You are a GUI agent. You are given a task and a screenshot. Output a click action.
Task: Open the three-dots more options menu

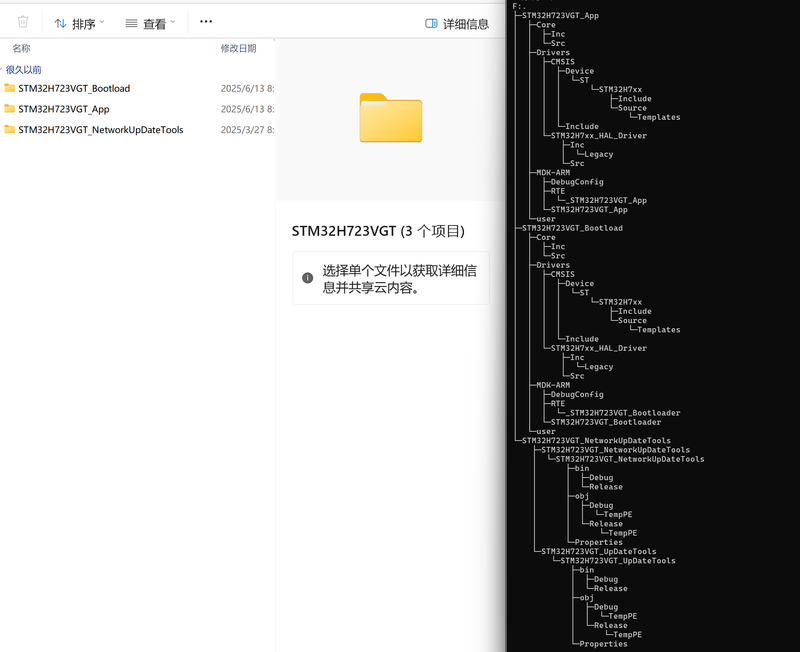point(206,21)
